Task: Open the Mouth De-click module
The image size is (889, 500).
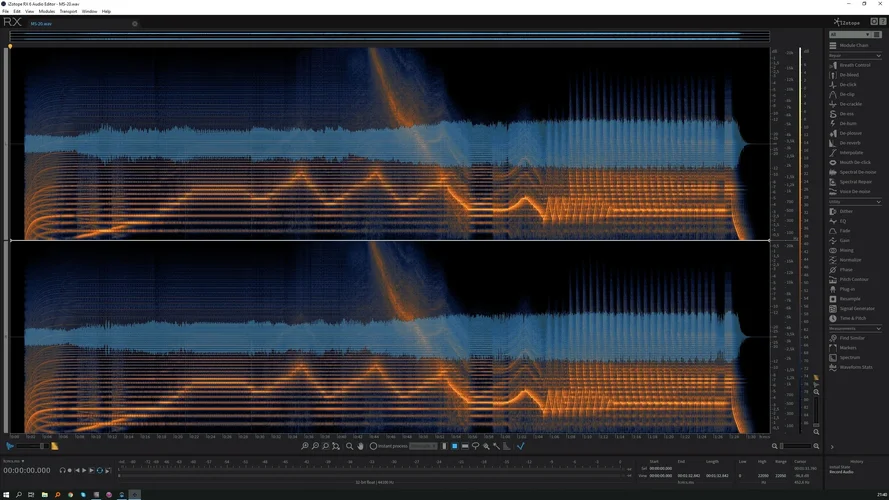Action: [854, 162]
